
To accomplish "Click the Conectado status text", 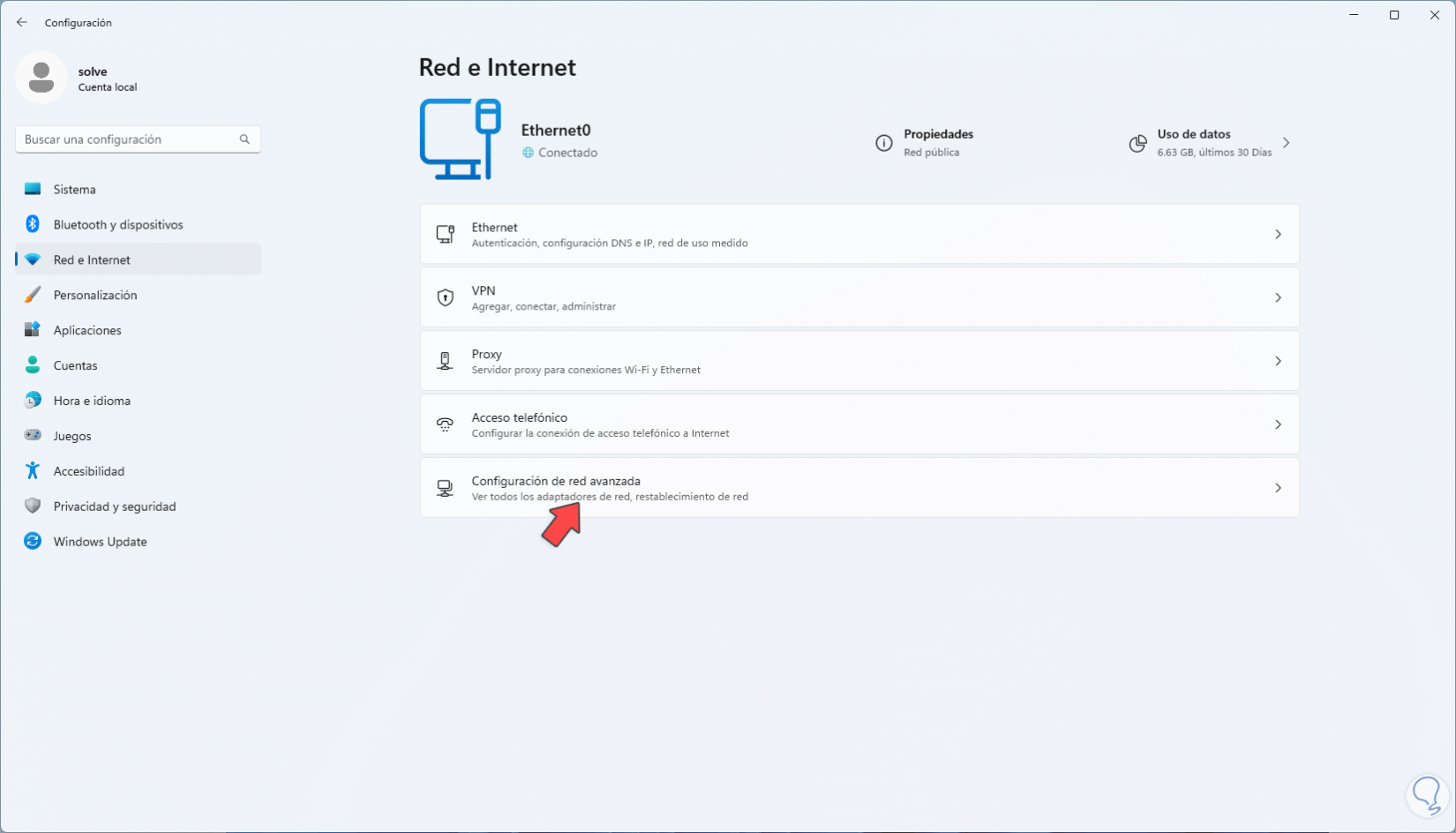I will [x=568, y=153].
